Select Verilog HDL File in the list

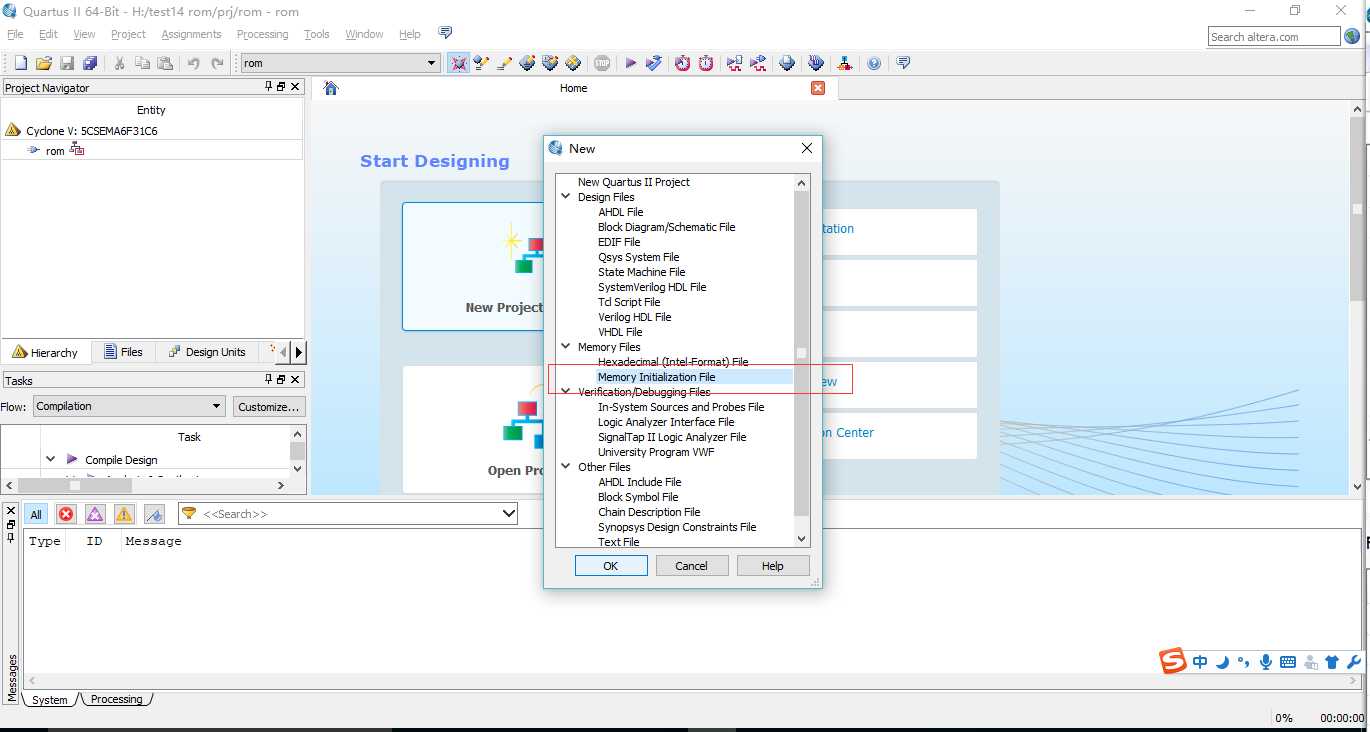click(x=635, y=317)
